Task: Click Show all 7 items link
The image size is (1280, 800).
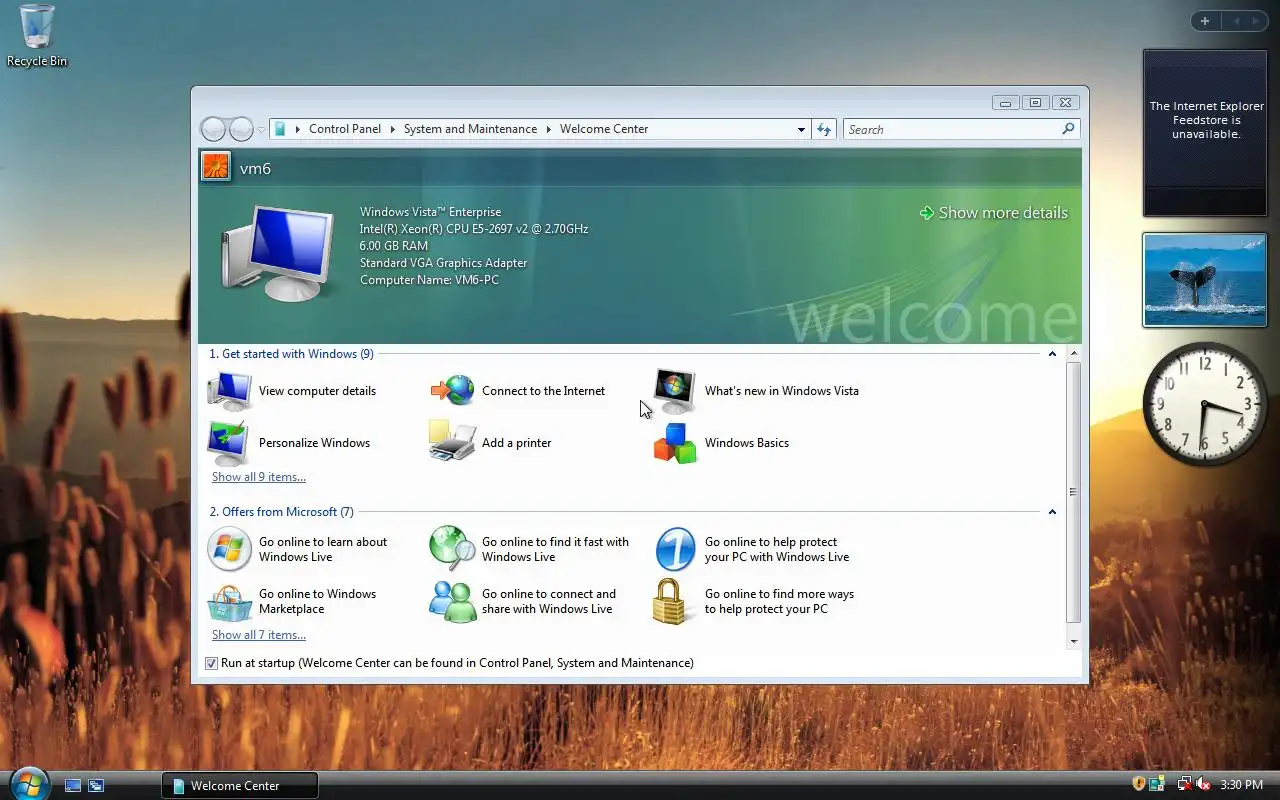Action: point(259,635)
